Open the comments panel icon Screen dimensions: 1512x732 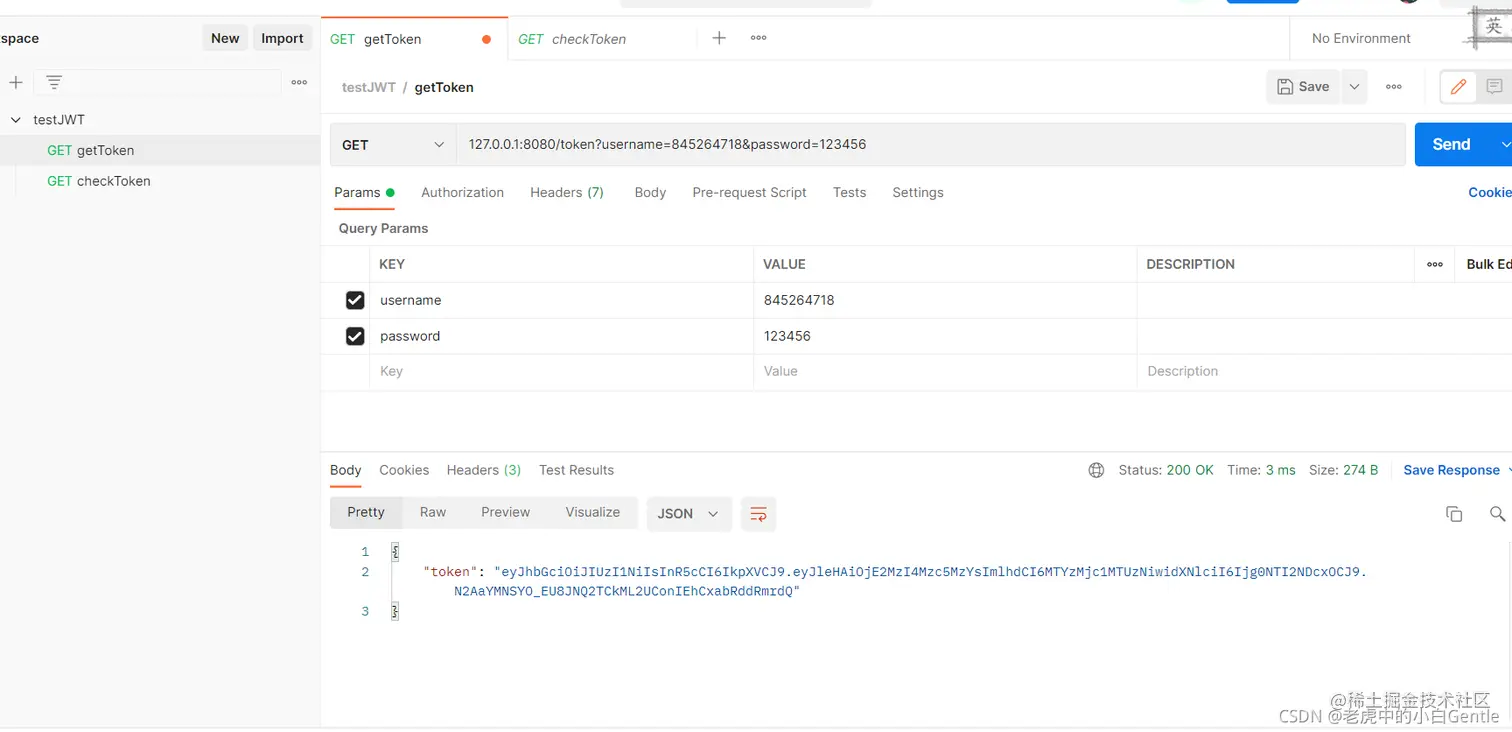tap(1494, 87)
